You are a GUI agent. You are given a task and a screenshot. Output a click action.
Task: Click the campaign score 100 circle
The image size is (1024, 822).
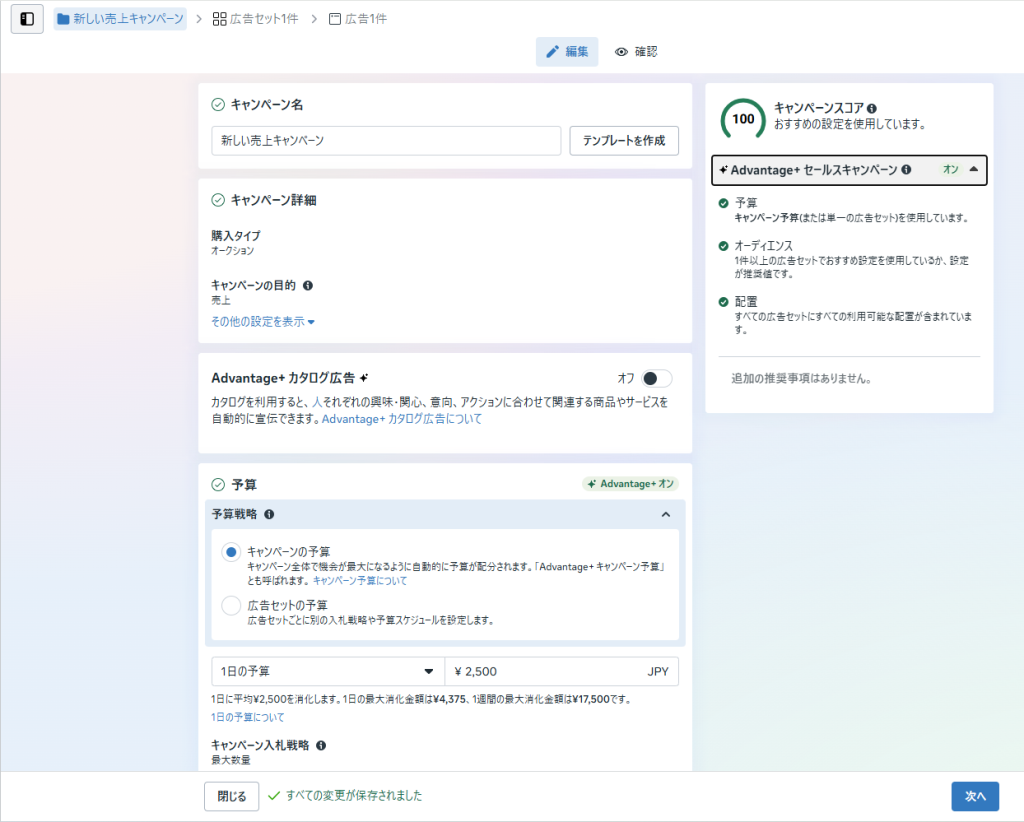[x=743, y=119]
